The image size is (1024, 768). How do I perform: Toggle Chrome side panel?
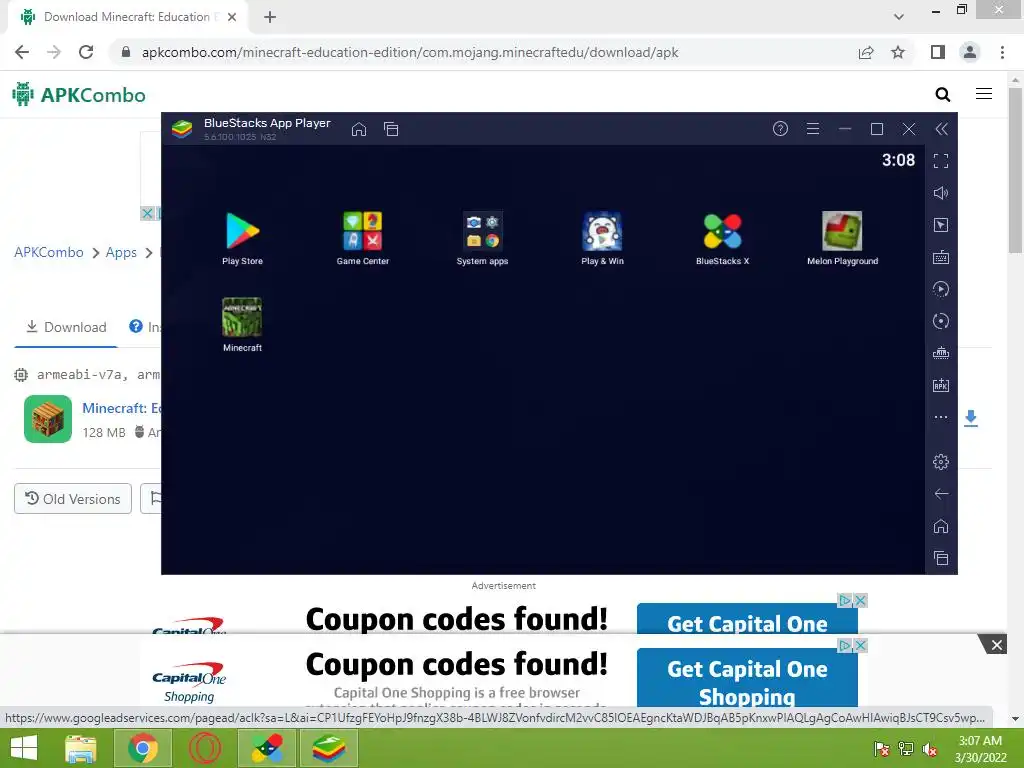click(938, 52)
